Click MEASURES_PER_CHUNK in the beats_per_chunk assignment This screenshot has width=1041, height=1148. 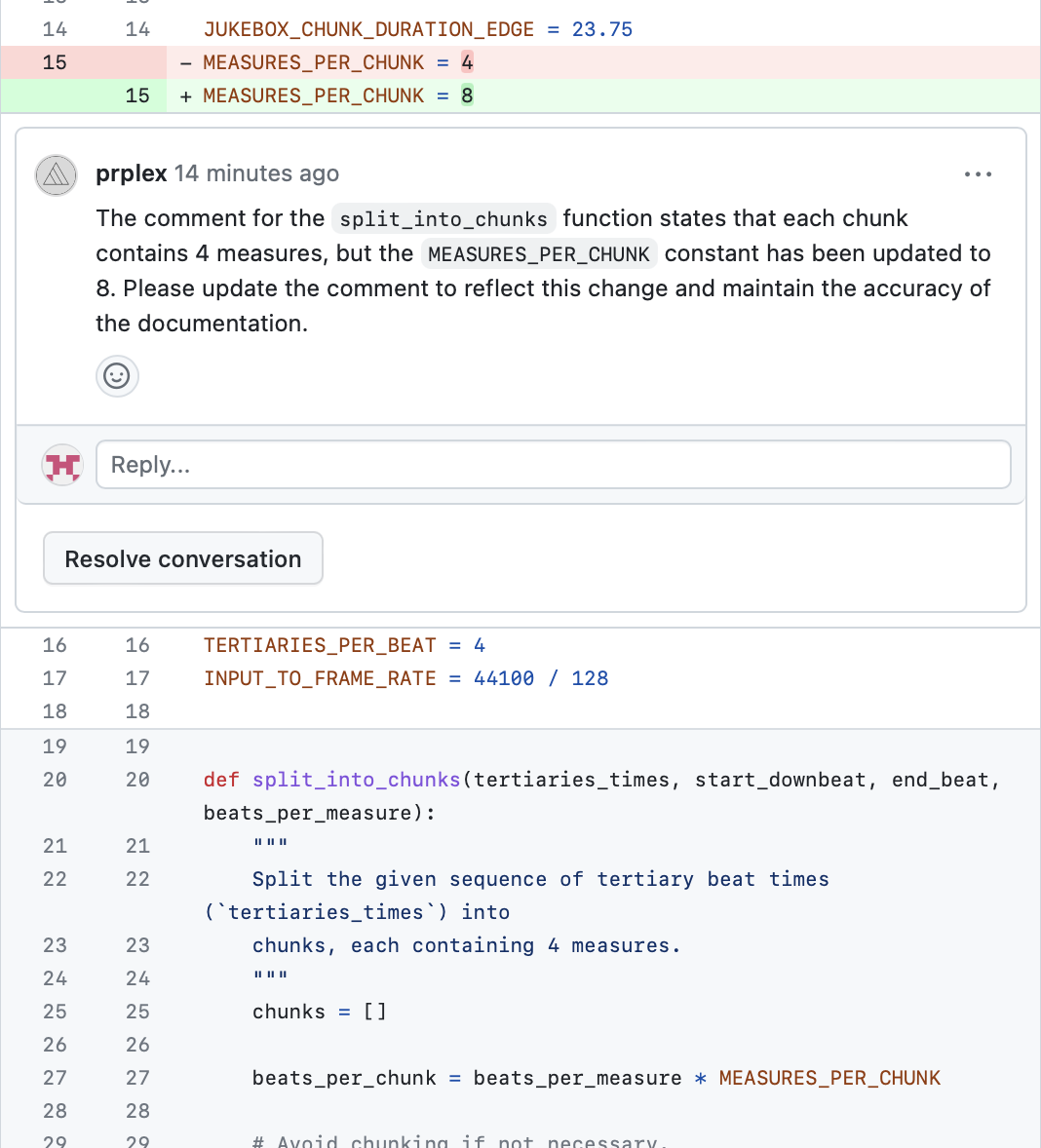pos(829,1078)
